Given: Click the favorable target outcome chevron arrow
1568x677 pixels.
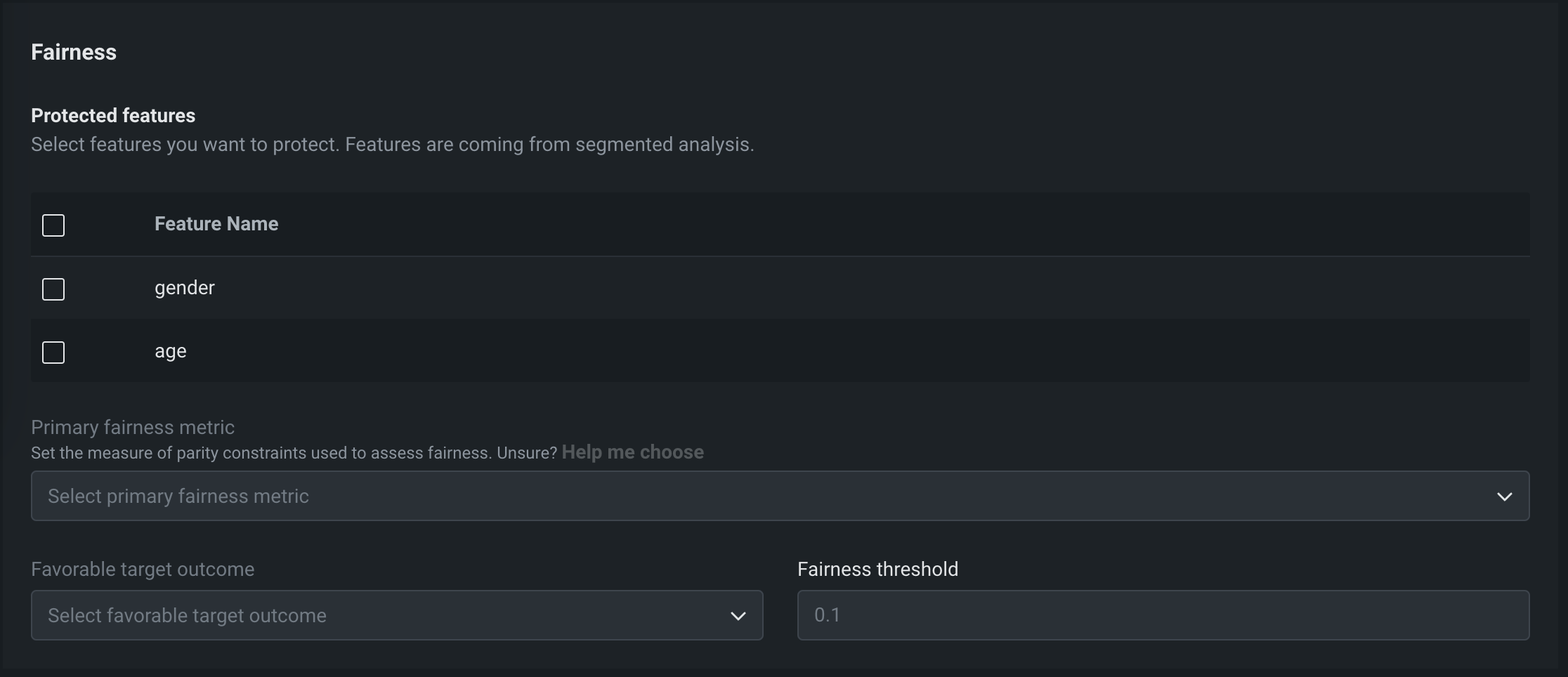Looking at the screenshot, I should [738, 616].
